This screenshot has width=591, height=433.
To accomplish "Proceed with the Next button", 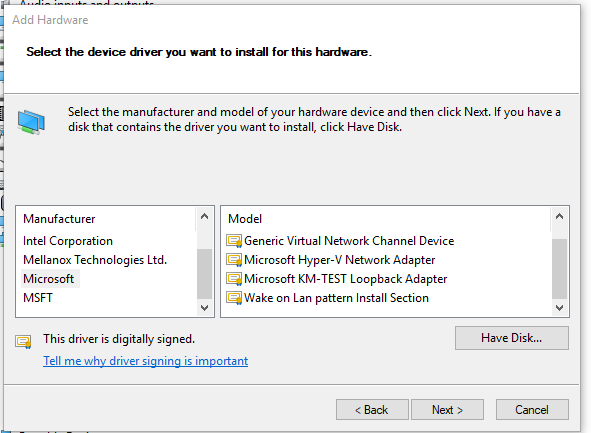I will [x=447, y=410].
